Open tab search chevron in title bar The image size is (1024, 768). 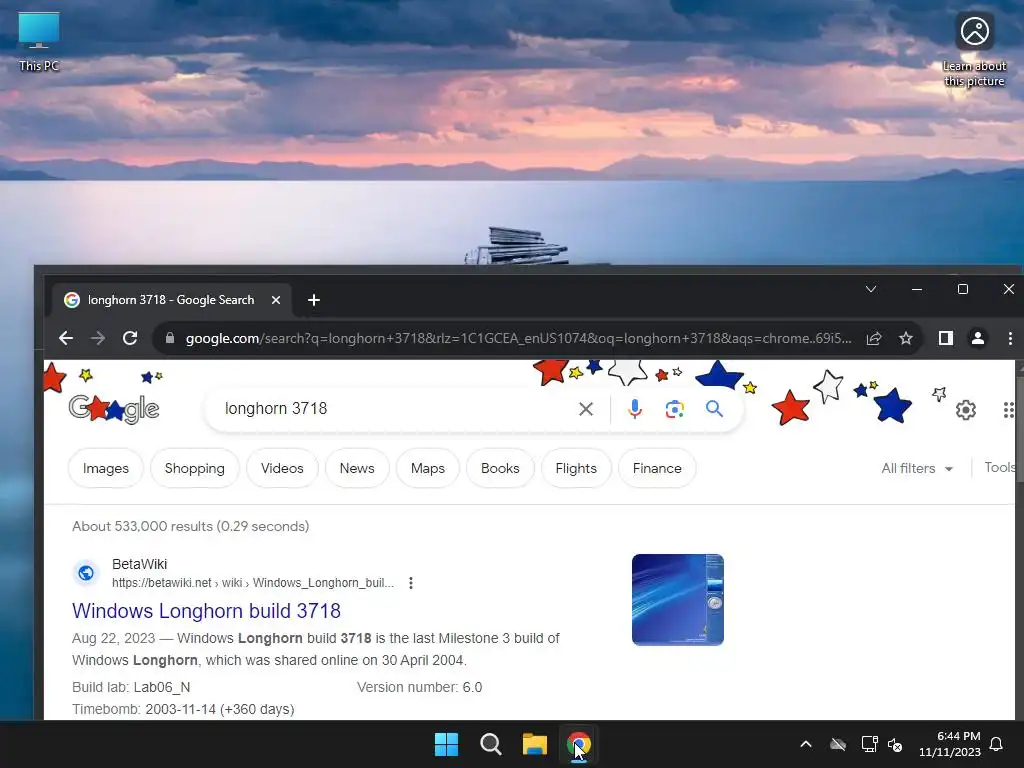[871, 289]
